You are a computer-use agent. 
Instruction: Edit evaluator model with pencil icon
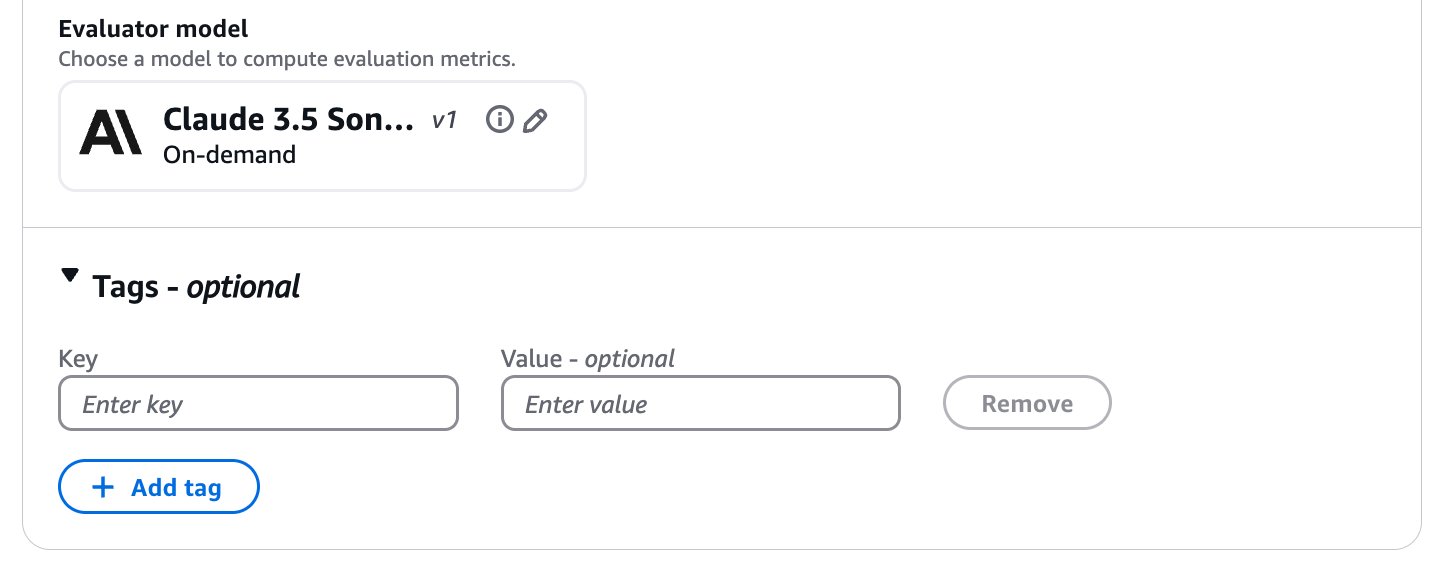point(535,121)
